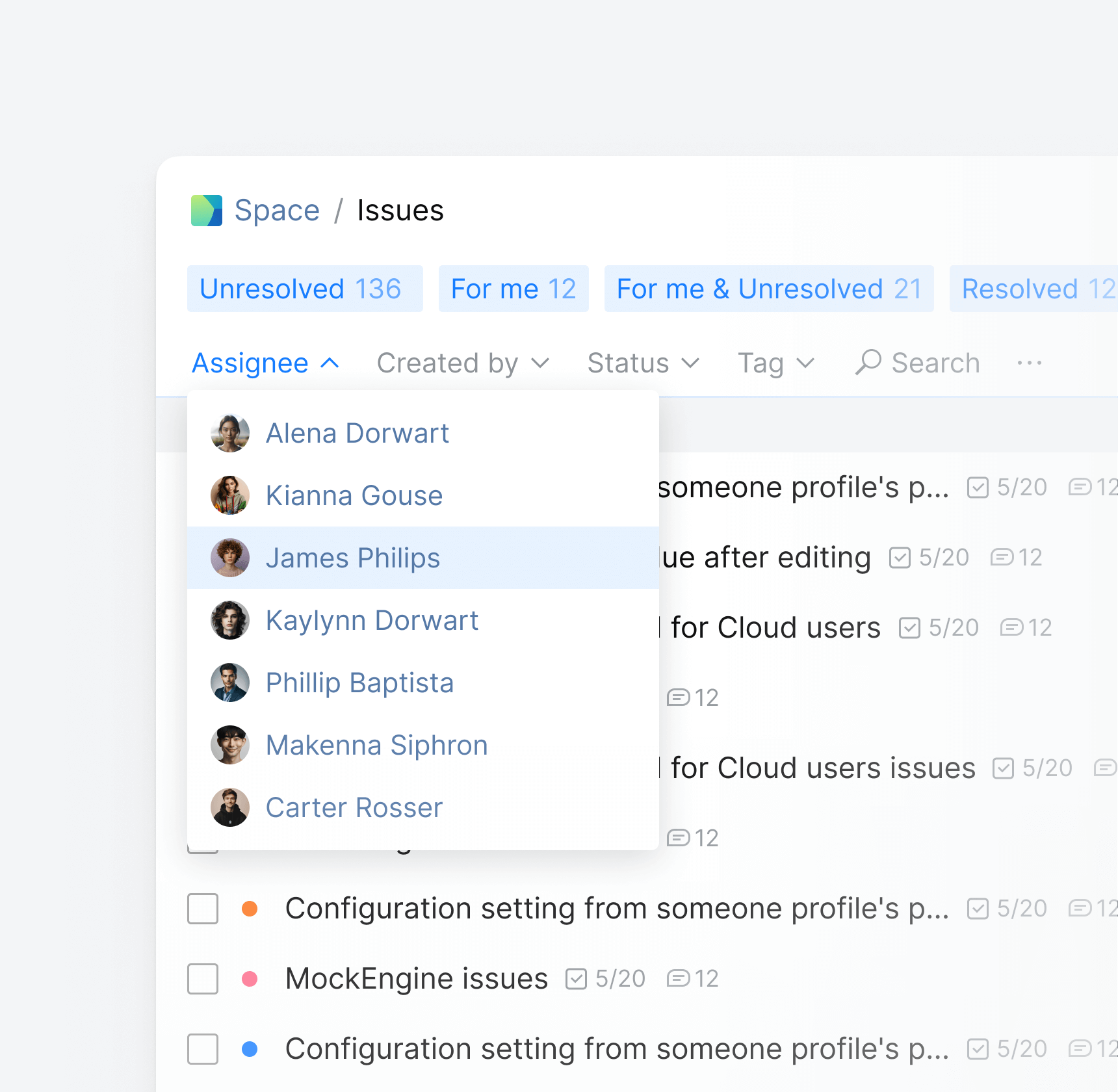The image size is (1118, 1092).
Task: Click Alena Dorwart's avatar
Action: coord(230,433)
